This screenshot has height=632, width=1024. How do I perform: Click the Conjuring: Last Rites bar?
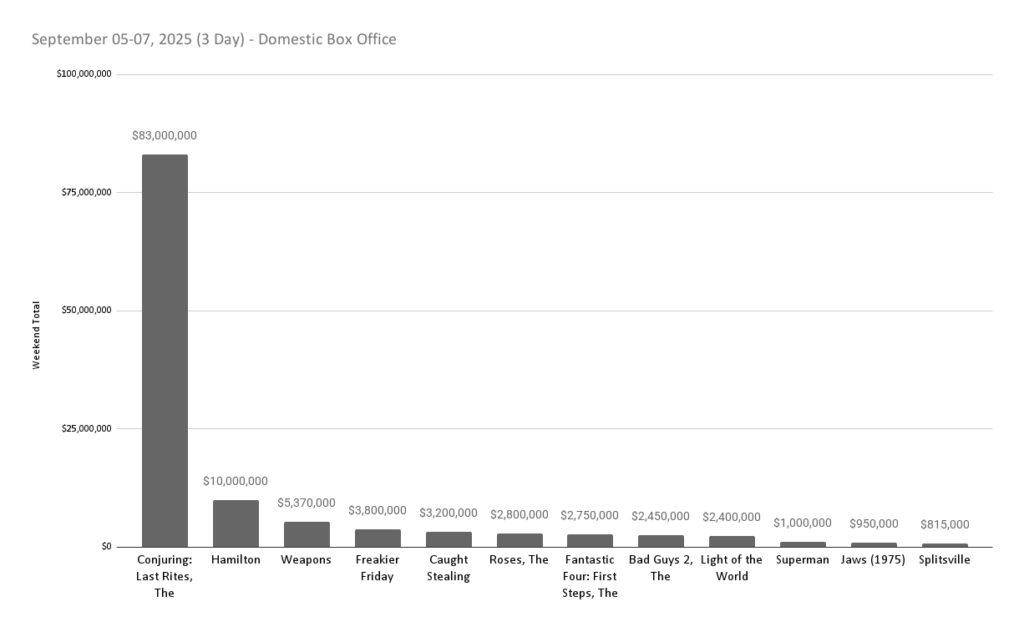[x=164, y=350]
